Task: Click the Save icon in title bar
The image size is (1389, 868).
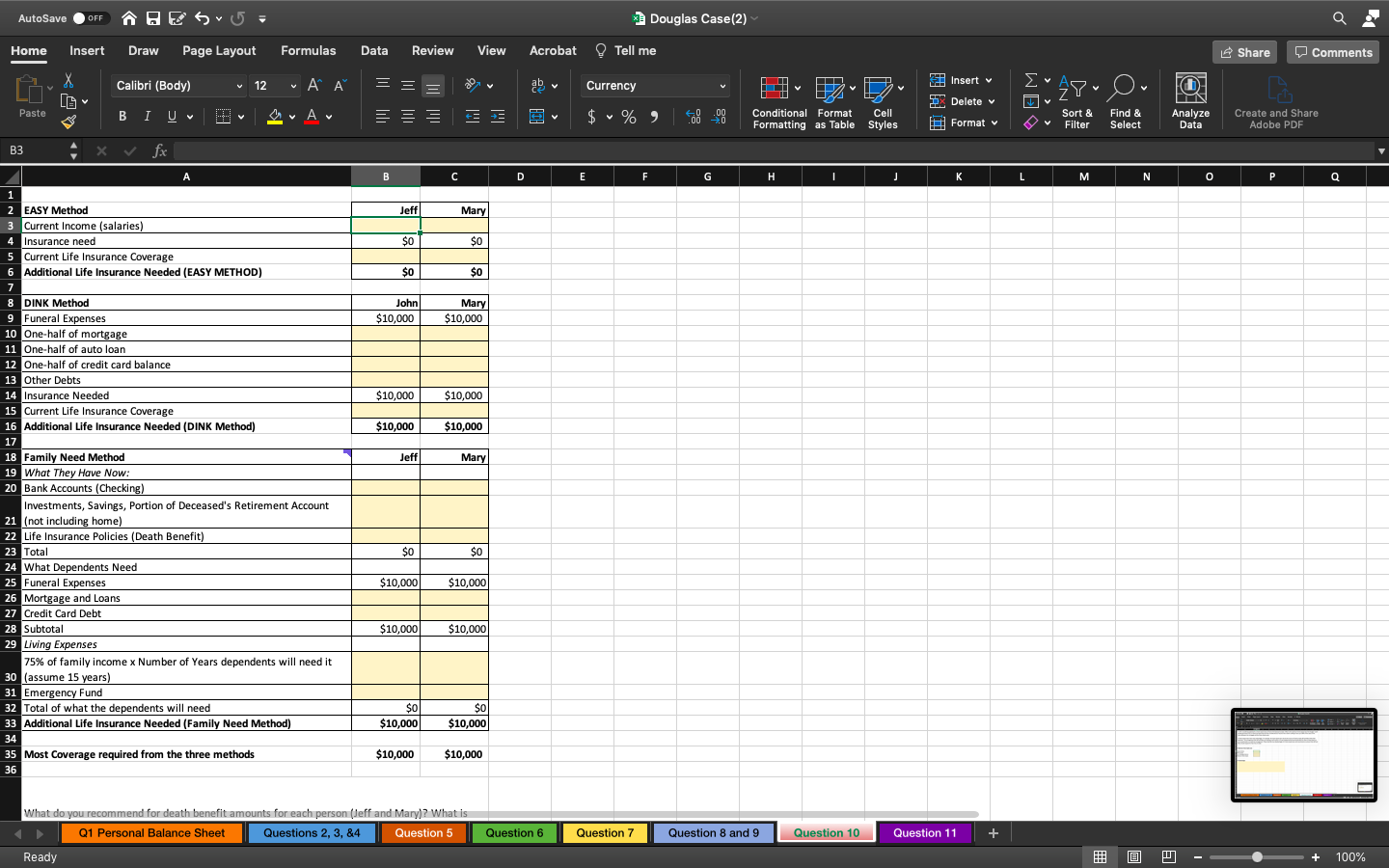Action: click(153, 18)
